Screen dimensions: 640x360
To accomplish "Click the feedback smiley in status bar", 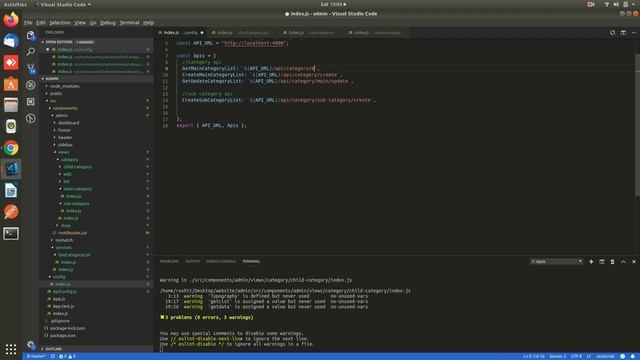I will [622, 356].
